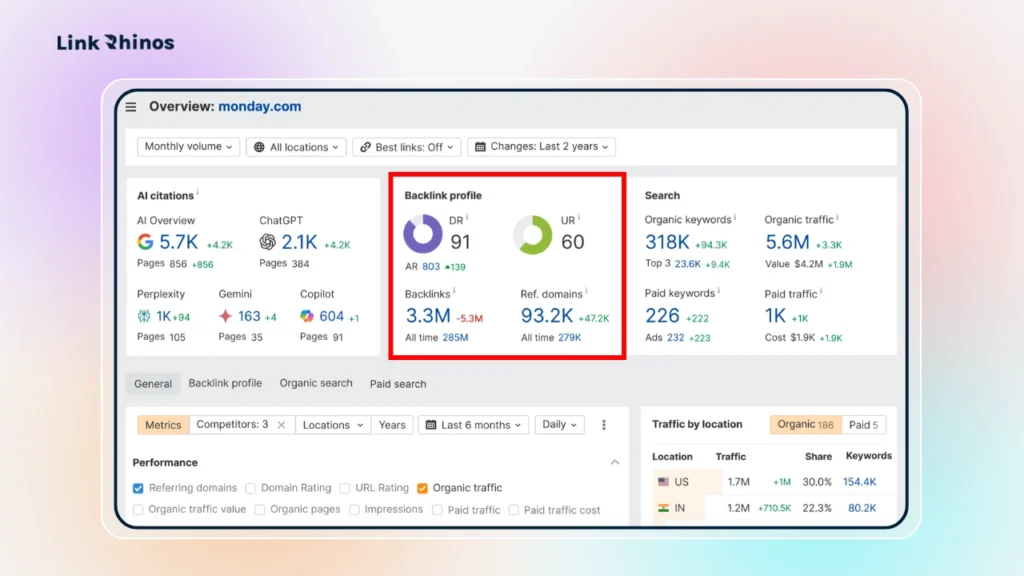Click the Years button
Viewport: 1024px width, 576px height.
click(392, 425)
